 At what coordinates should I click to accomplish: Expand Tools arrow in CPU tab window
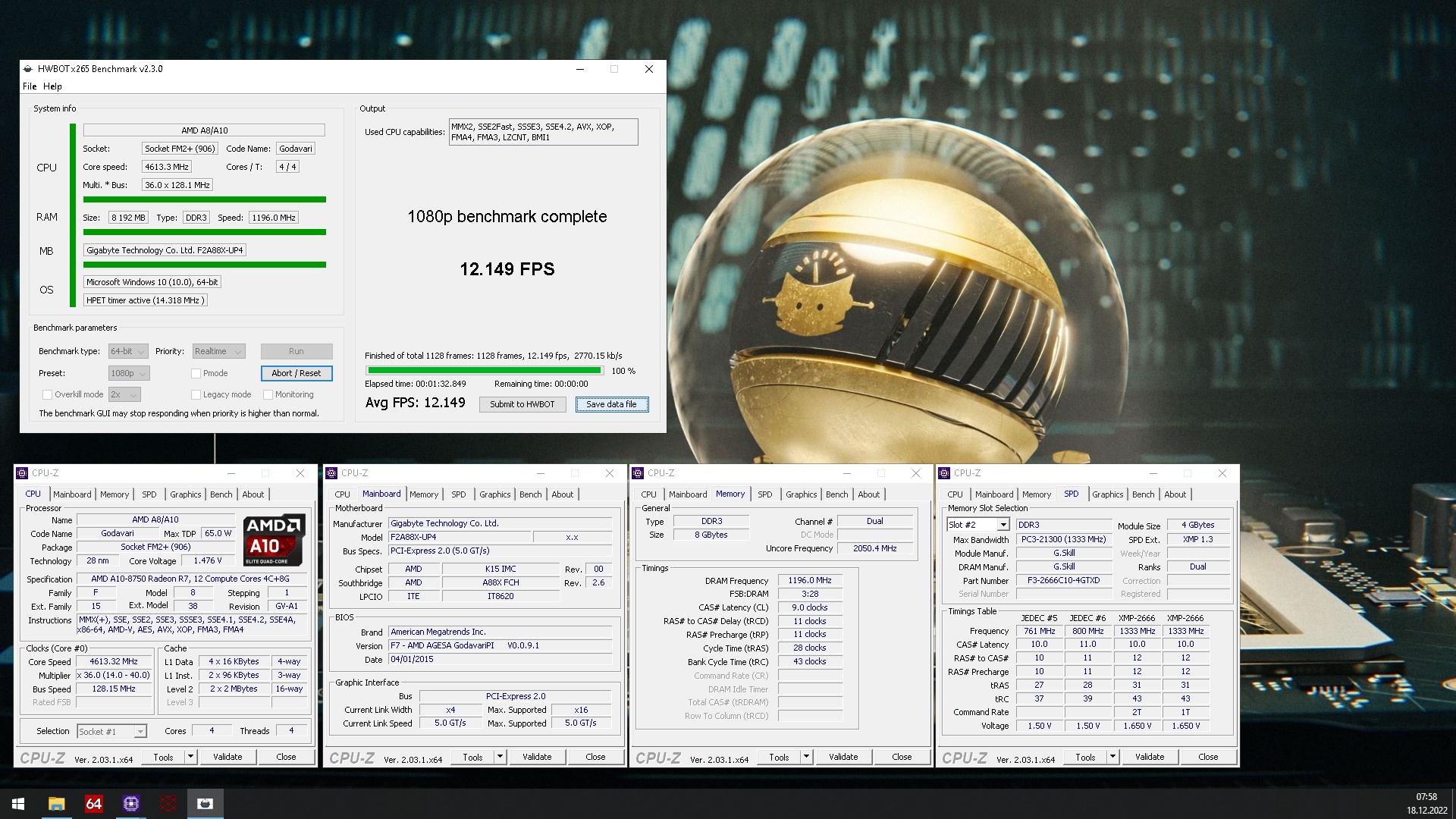pos(190,757)
